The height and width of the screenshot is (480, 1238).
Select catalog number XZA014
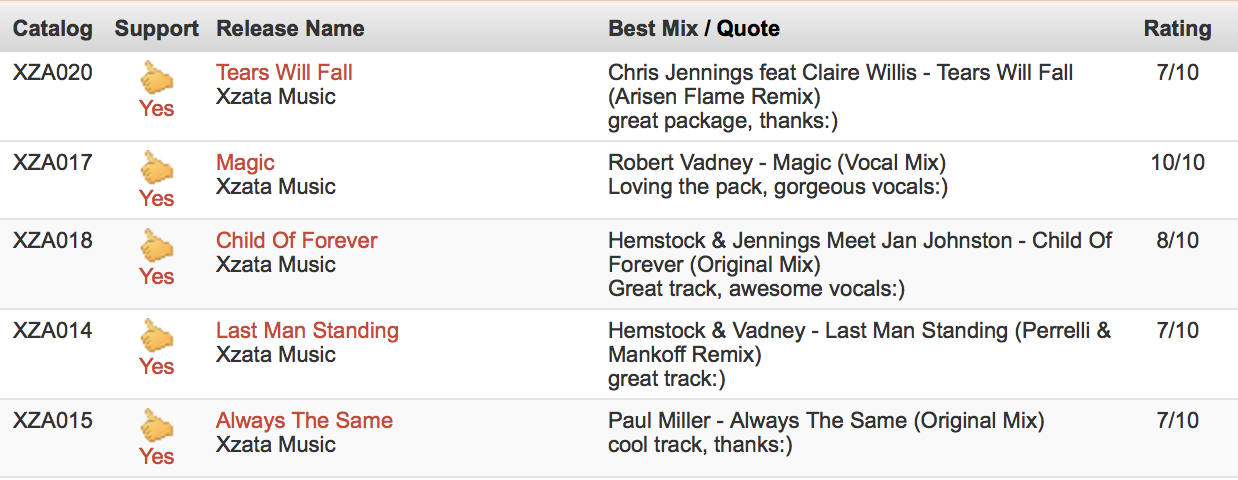pyautogui.click(x=53, y=330)
